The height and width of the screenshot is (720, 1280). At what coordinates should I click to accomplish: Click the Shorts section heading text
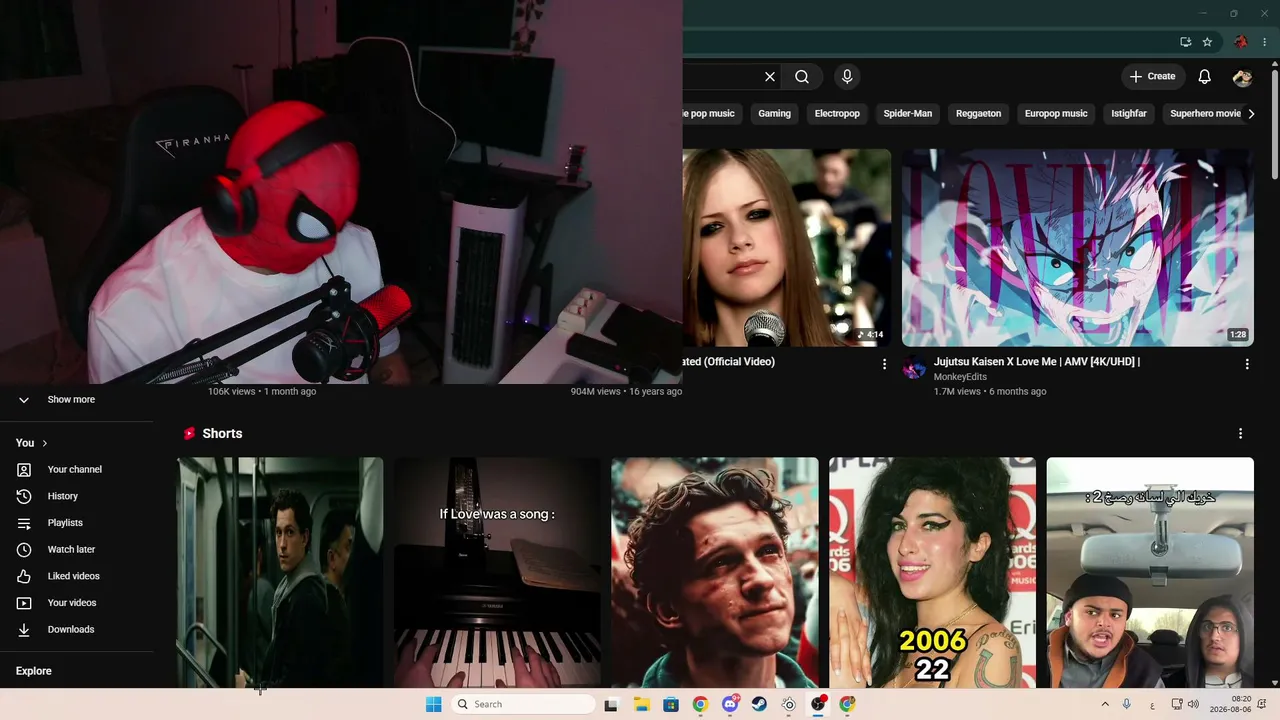pos(222,434)
